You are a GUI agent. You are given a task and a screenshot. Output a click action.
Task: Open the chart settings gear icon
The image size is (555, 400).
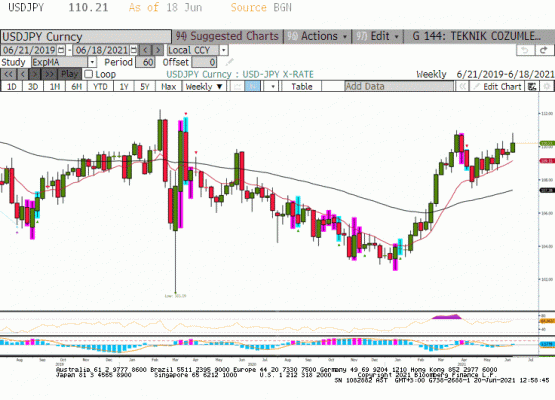[x=547, y=86]
